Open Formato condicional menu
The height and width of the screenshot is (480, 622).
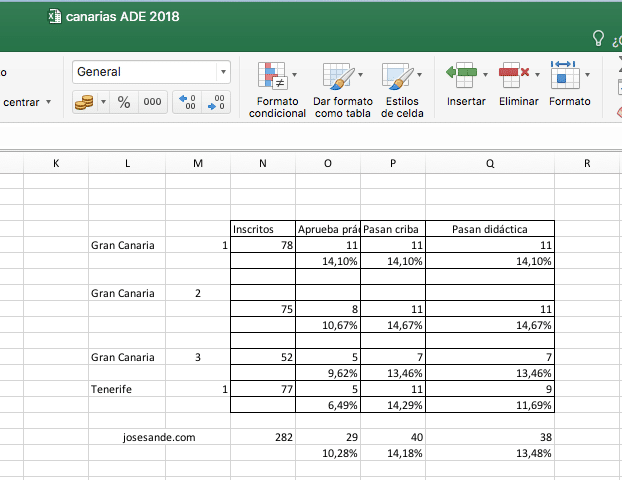(x=273, y=77)
